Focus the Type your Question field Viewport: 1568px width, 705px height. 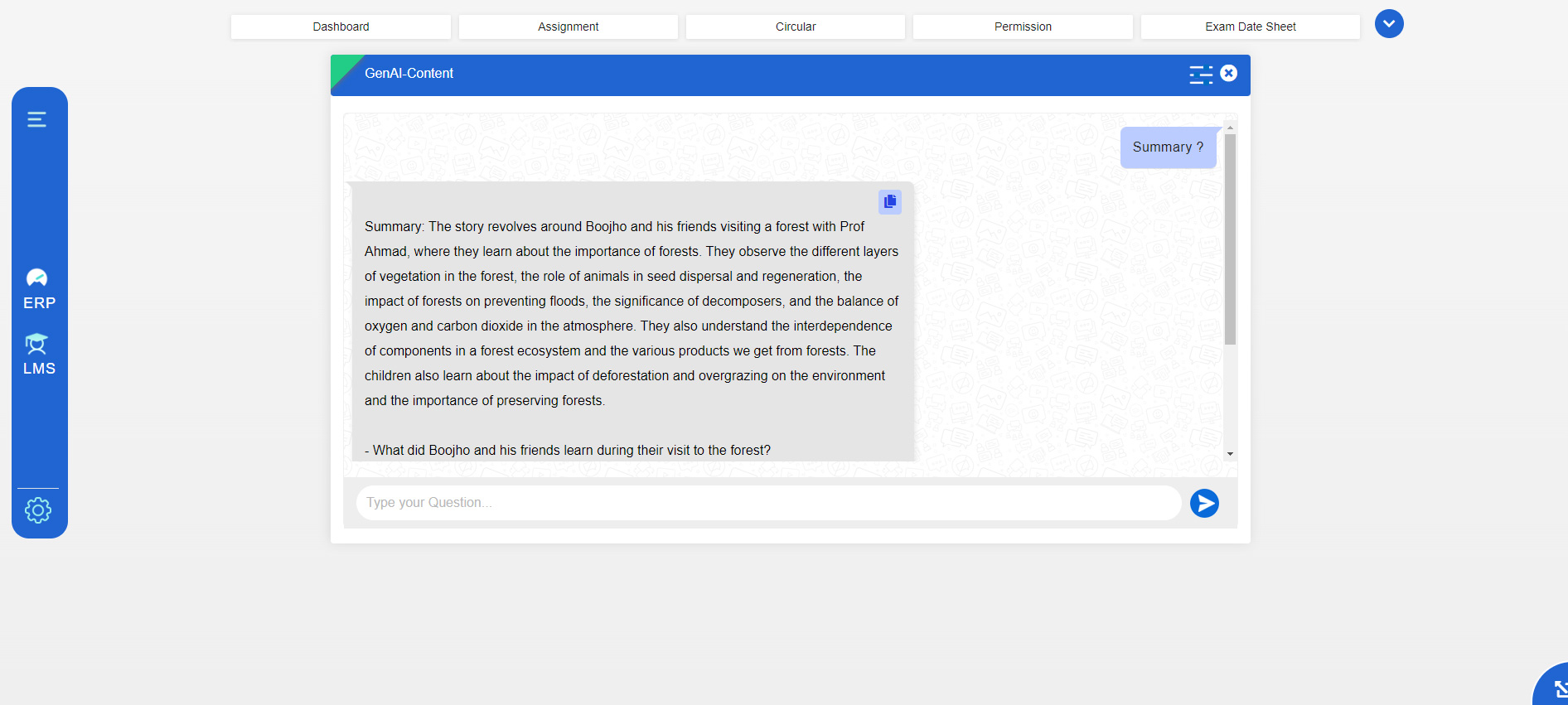pyautogui.click(x=768, y=503)
